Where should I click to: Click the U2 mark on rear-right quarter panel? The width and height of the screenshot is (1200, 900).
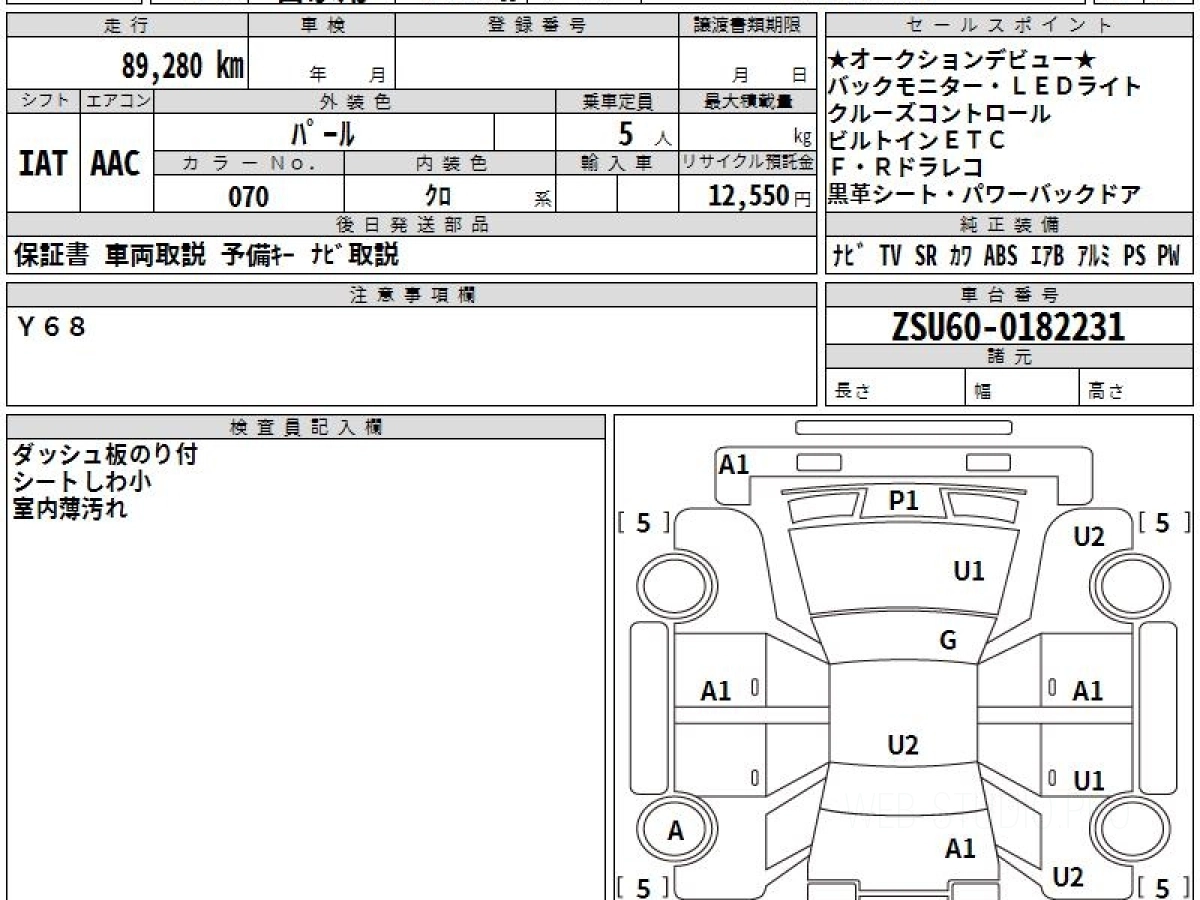pyautogui.click(x=1068, y=877)
